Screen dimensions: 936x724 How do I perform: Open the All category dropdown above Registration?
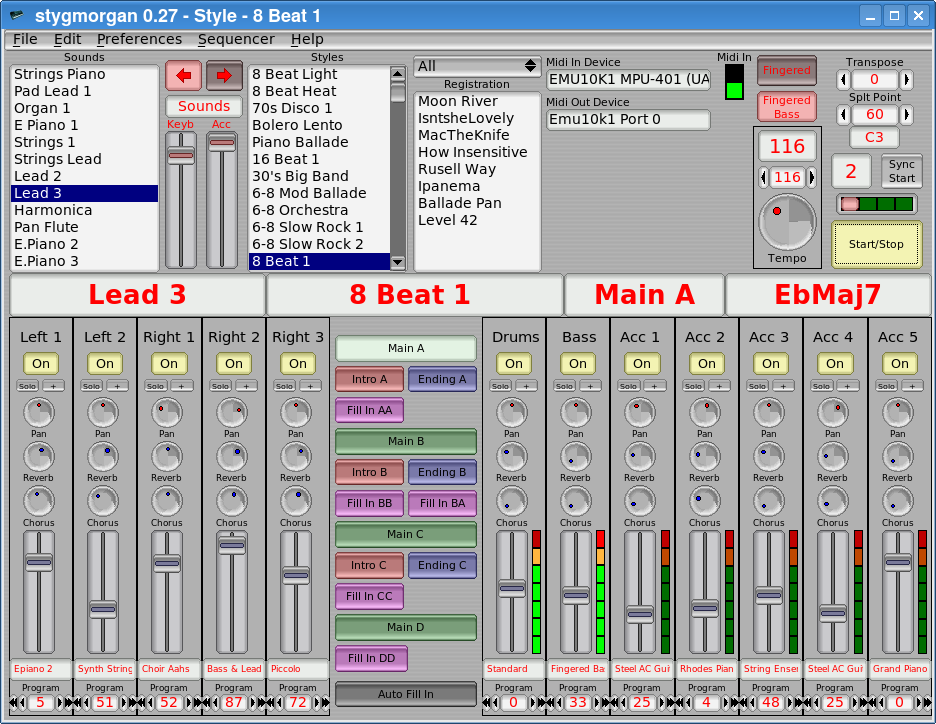477,66
